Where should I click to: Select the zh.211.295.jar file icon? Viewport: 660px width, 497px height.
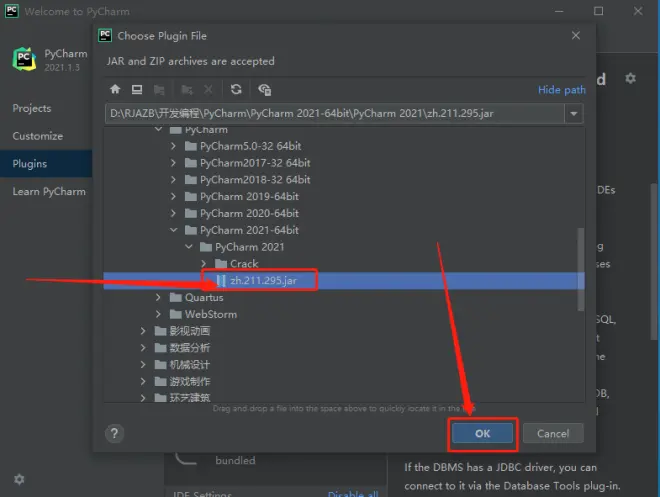221,281
